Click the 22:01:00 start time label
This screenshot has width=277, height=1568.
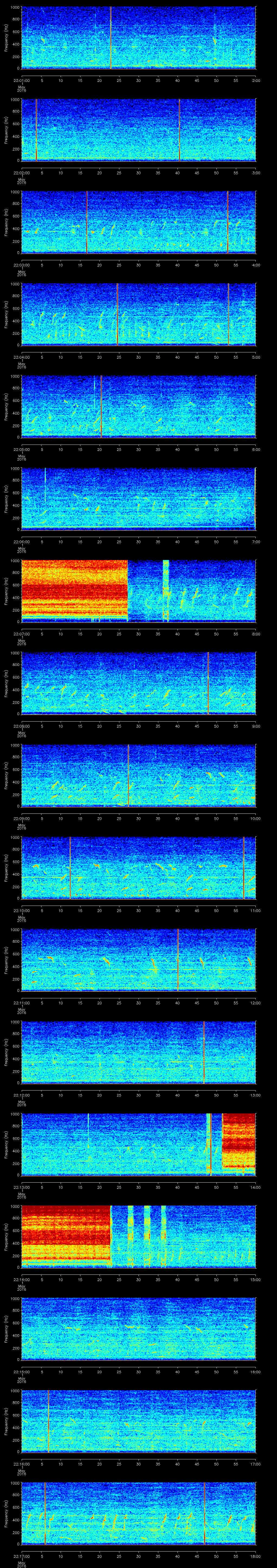tap(21, 80)
